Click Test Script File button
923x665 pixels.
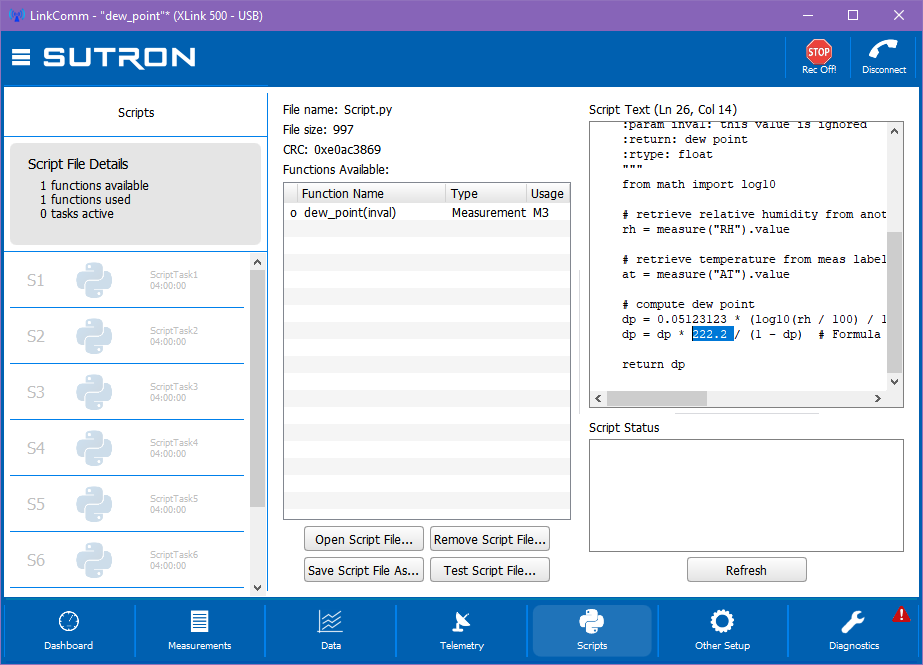tap(490, 570)
